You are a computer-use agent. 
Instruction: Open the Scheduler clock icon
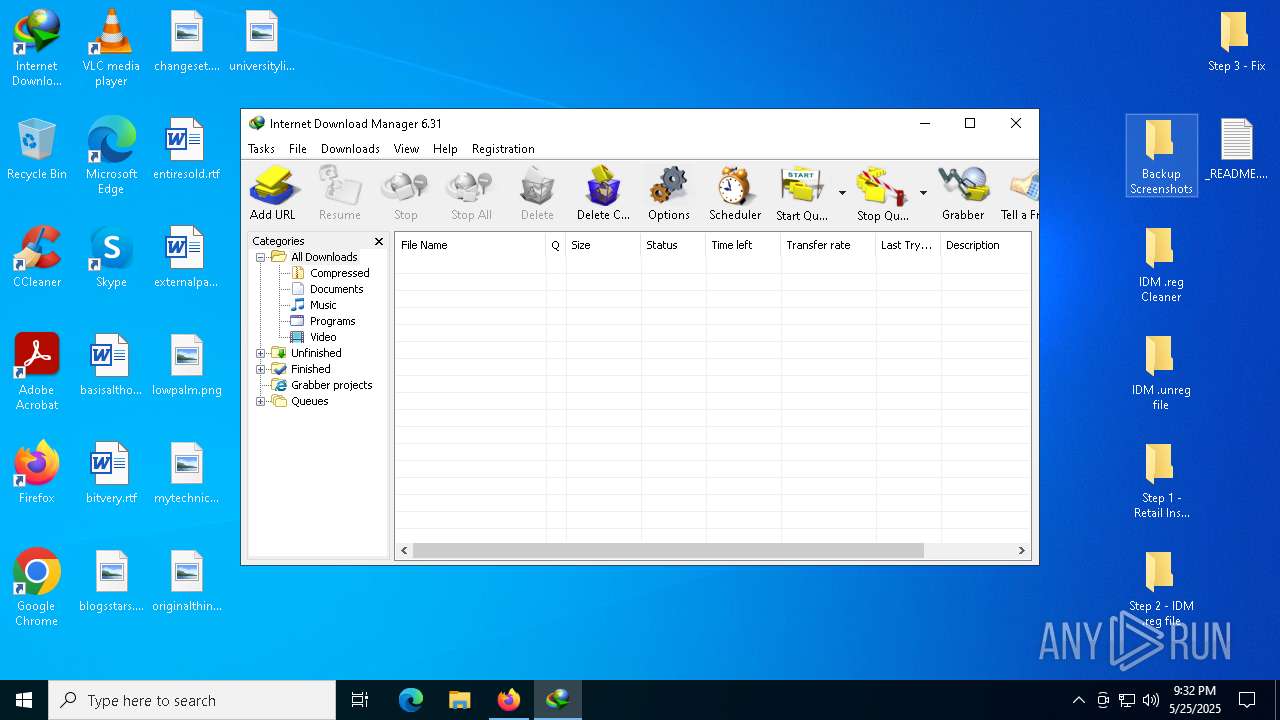pyautogui.click(x=735, y=193)
